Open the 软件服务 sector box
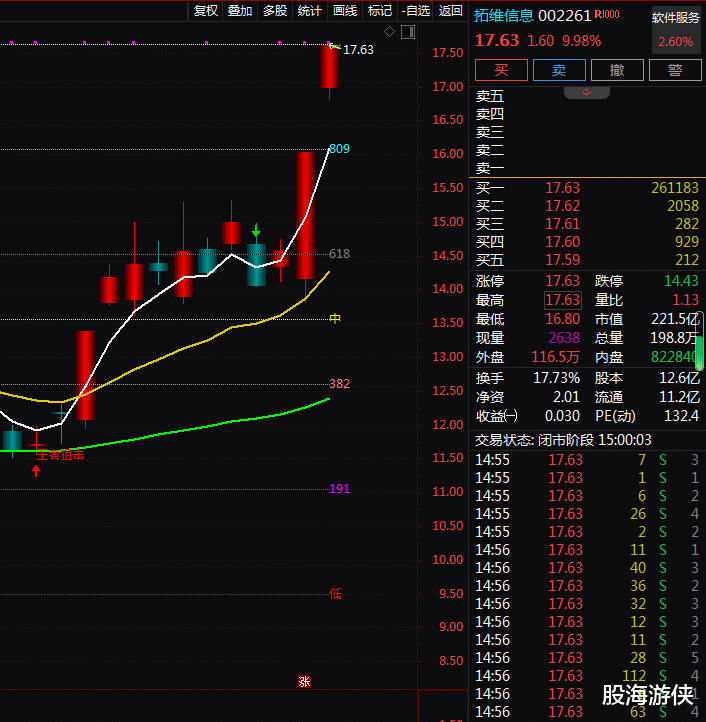Screen dimensions: 706x722 pyautogui.click(x=676, y=30)
